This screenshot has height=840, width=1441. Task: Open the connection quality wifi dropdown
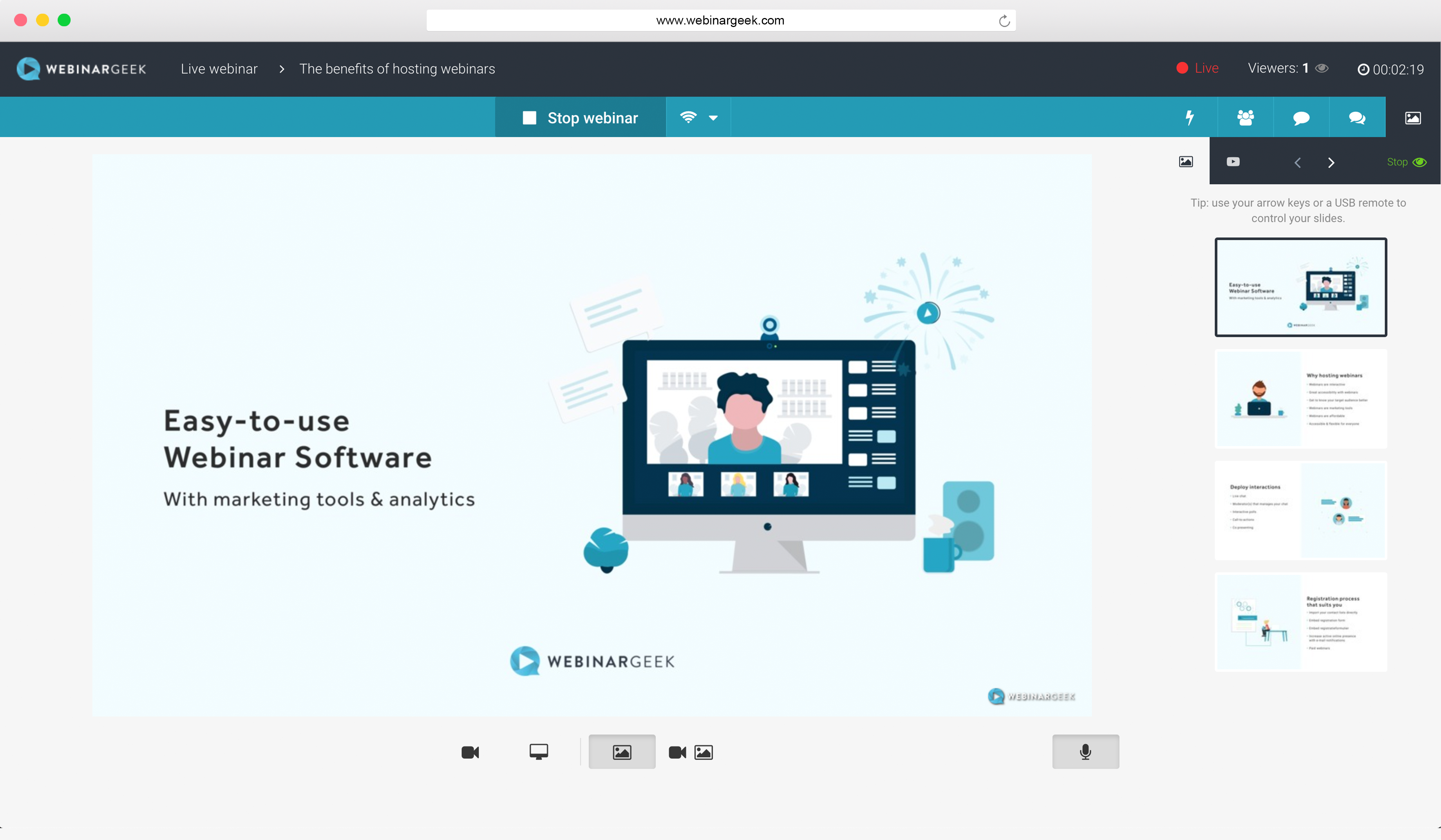[698, 117]
